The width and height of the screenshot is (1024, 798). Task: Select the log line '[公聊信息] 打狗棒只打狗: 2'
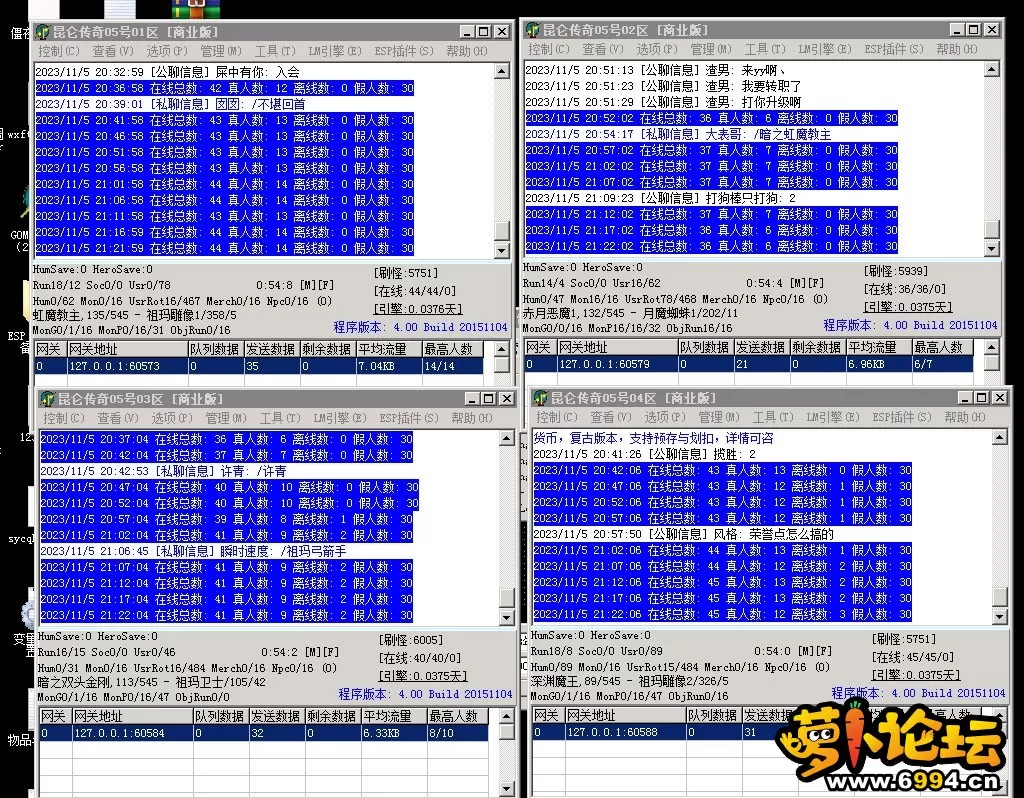click(660, 198)
